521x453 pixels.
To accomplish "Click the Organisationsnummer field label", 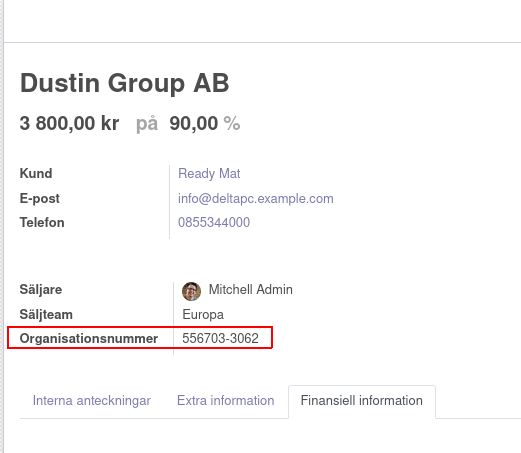I will coord(89,338).
